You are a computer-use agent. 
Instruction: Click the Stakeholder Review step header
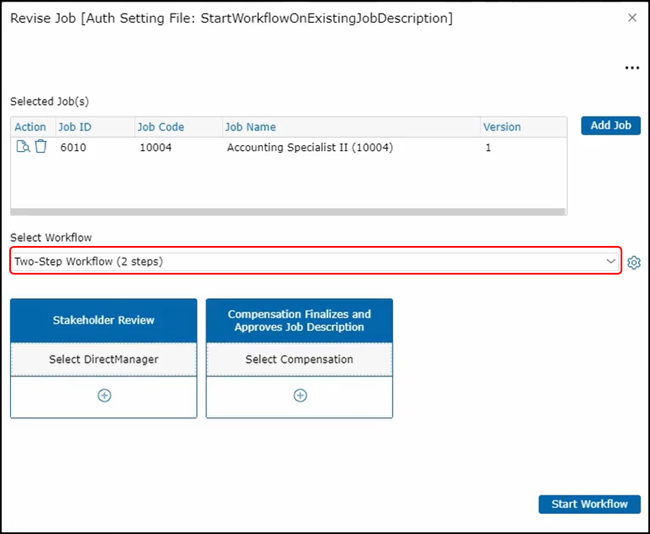104,321
